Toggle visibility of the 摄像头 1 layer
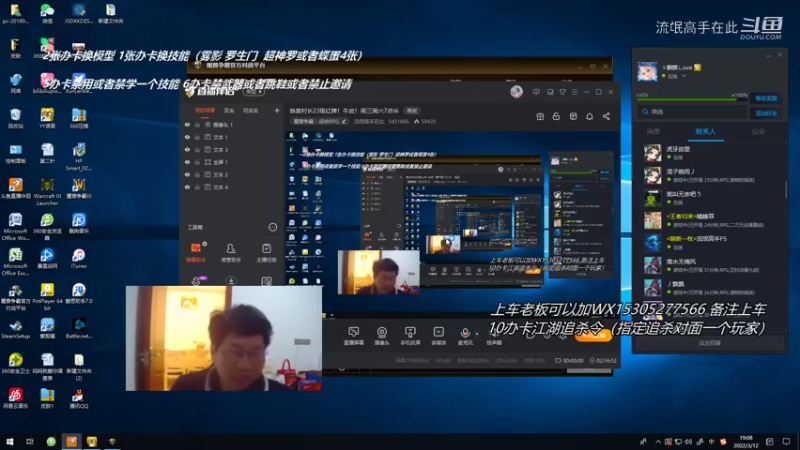 [187, 124]
